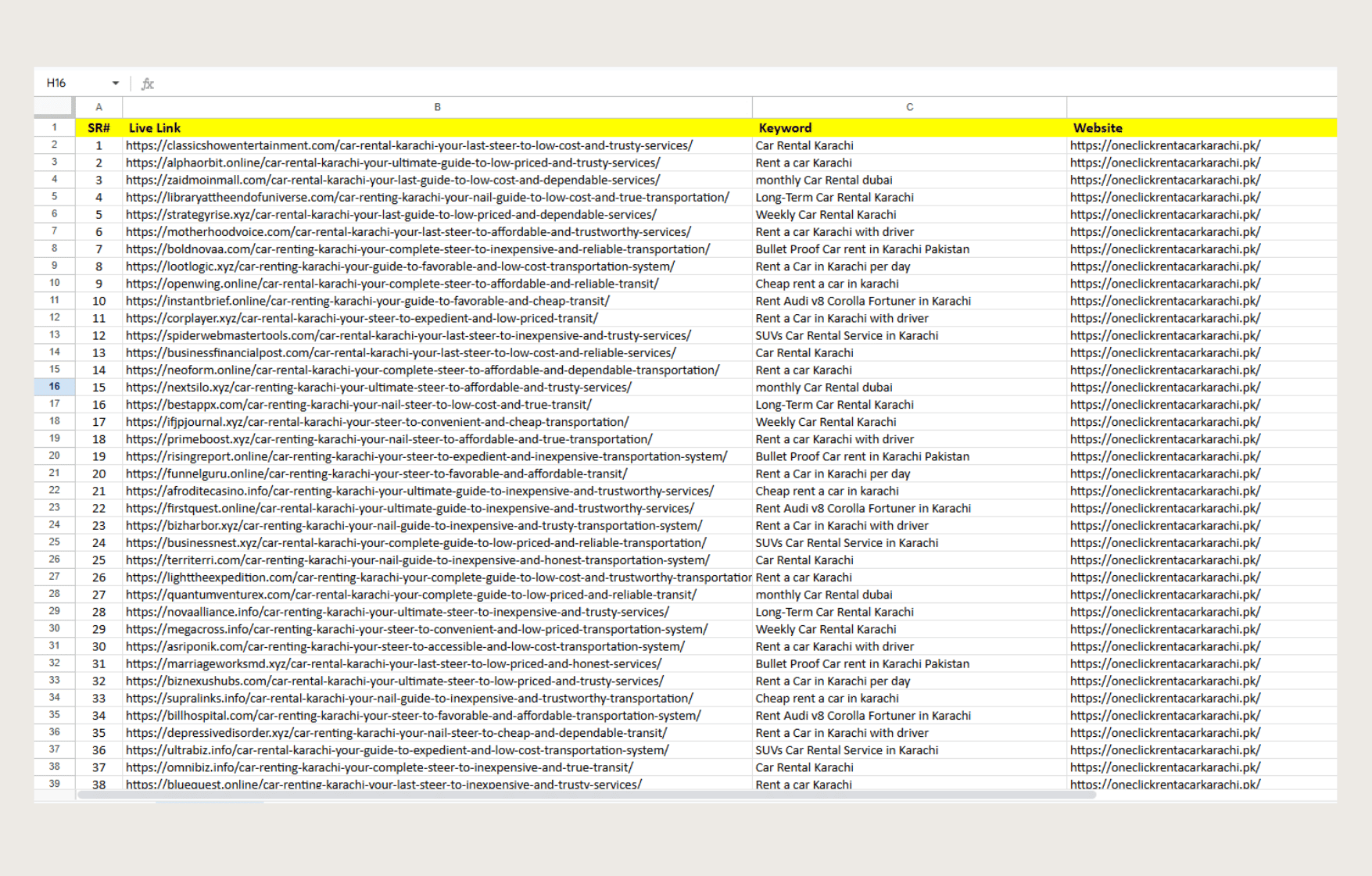Select the 'Cheap rent a car in karachi' cell in row 10

[827, 284]
